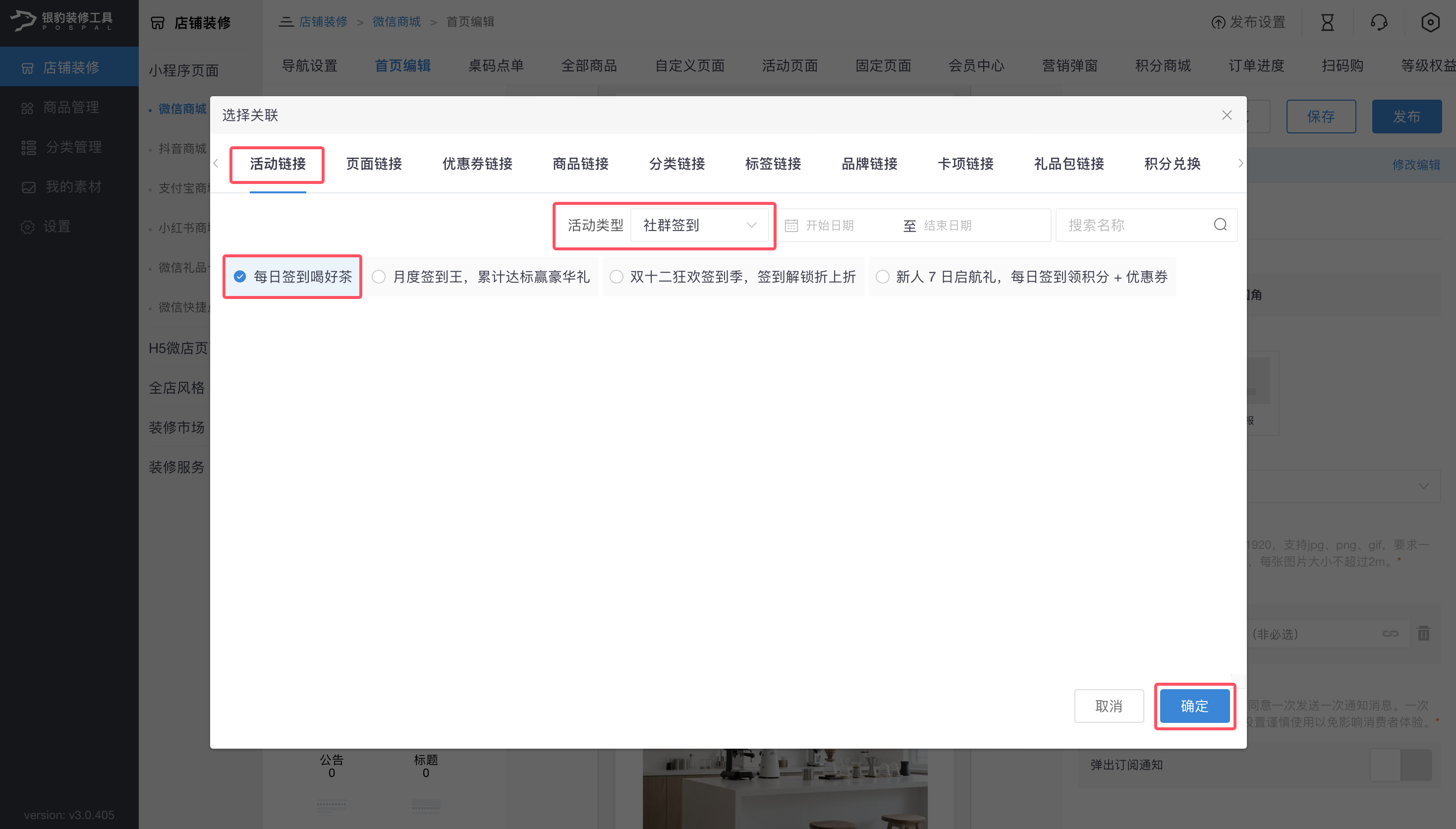Viewport: 1456px width, 829px height.
Task: Click the headset customer service icon
Action: tap(1379, 22)
